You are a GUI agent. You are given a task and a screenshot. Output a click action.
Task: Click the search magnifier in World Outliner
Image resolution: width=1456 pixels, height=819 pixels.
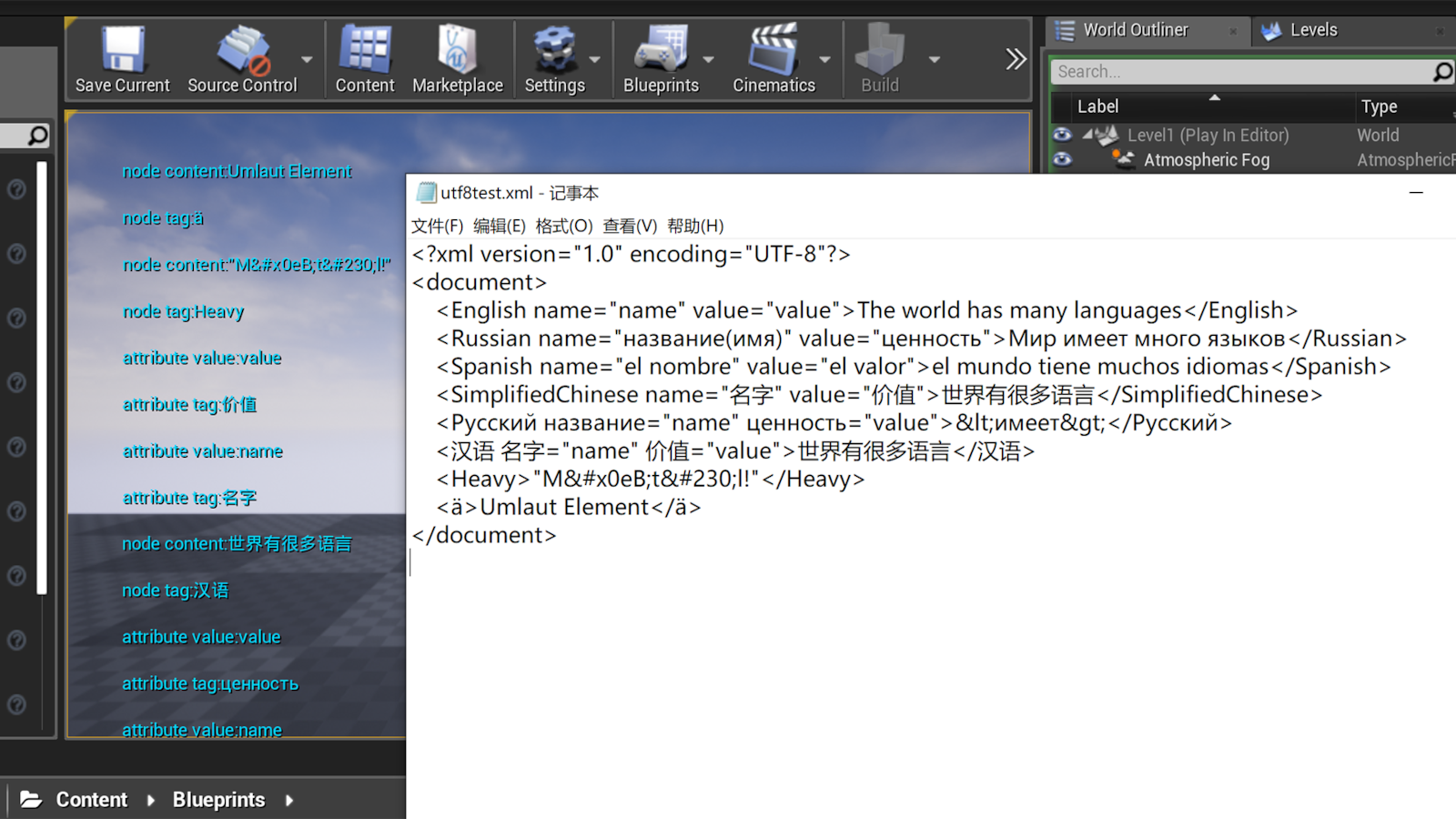pos(1441,71)
